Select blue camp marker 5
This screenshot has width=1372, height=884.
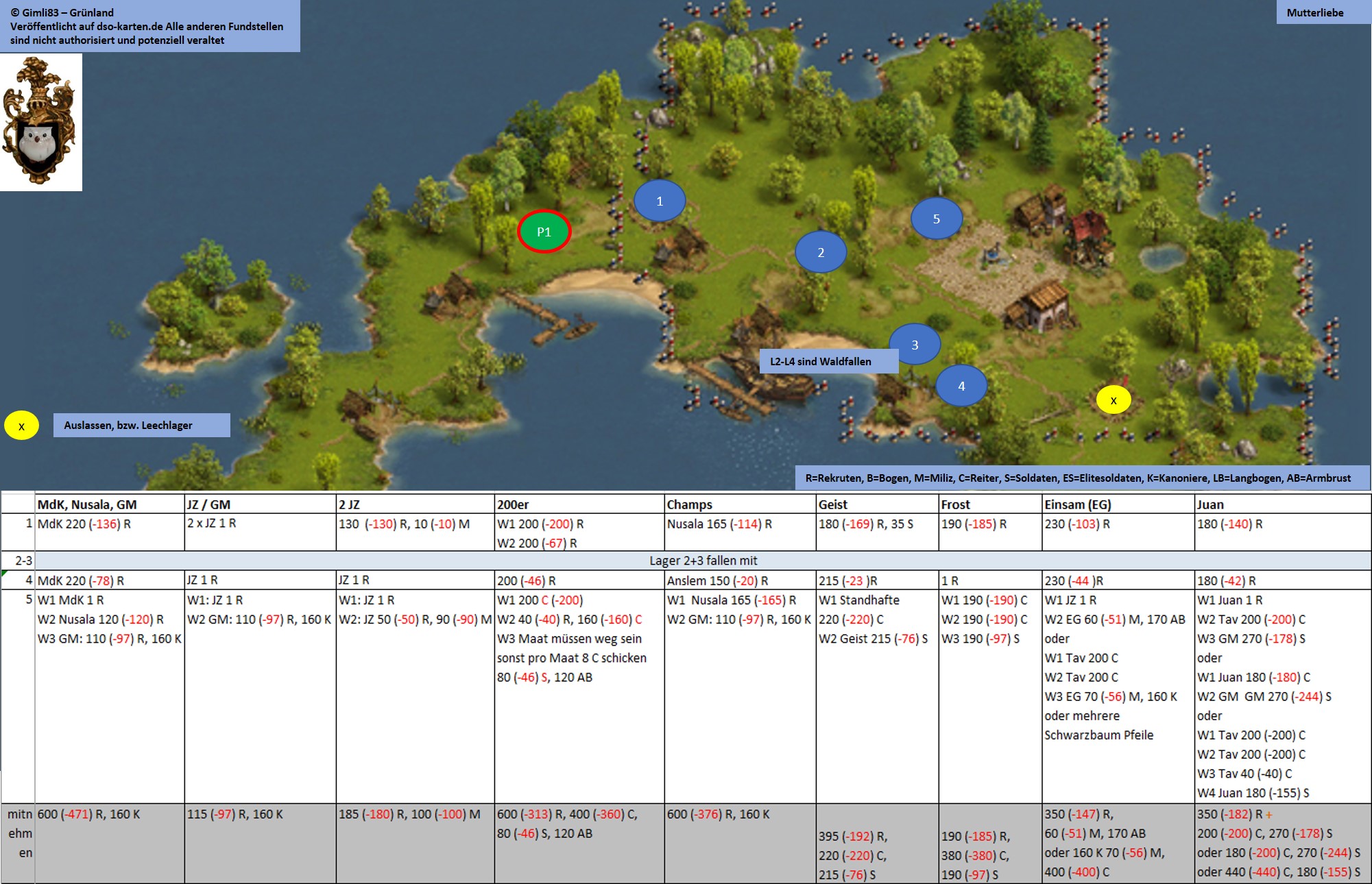coord(937,219)
